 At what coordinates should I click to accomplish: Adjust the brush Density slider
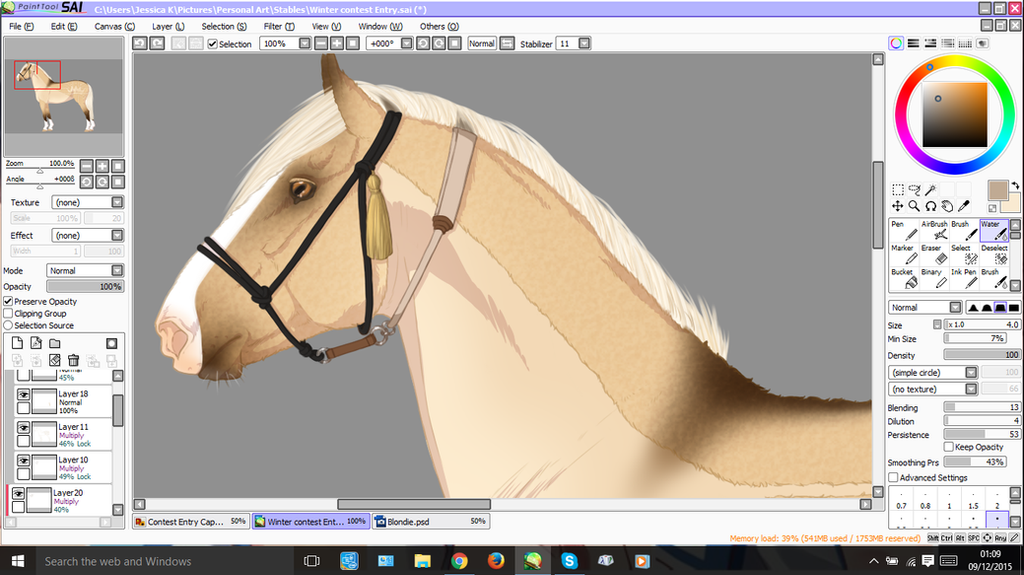click(982, 355)
